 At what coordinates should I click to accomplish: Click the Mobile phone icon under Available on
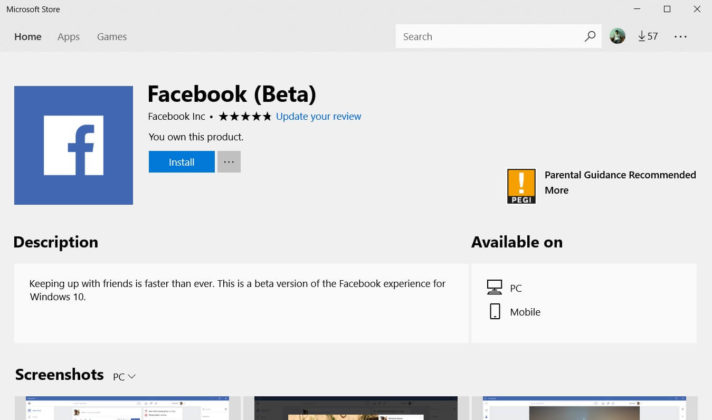tap(495, 311)
